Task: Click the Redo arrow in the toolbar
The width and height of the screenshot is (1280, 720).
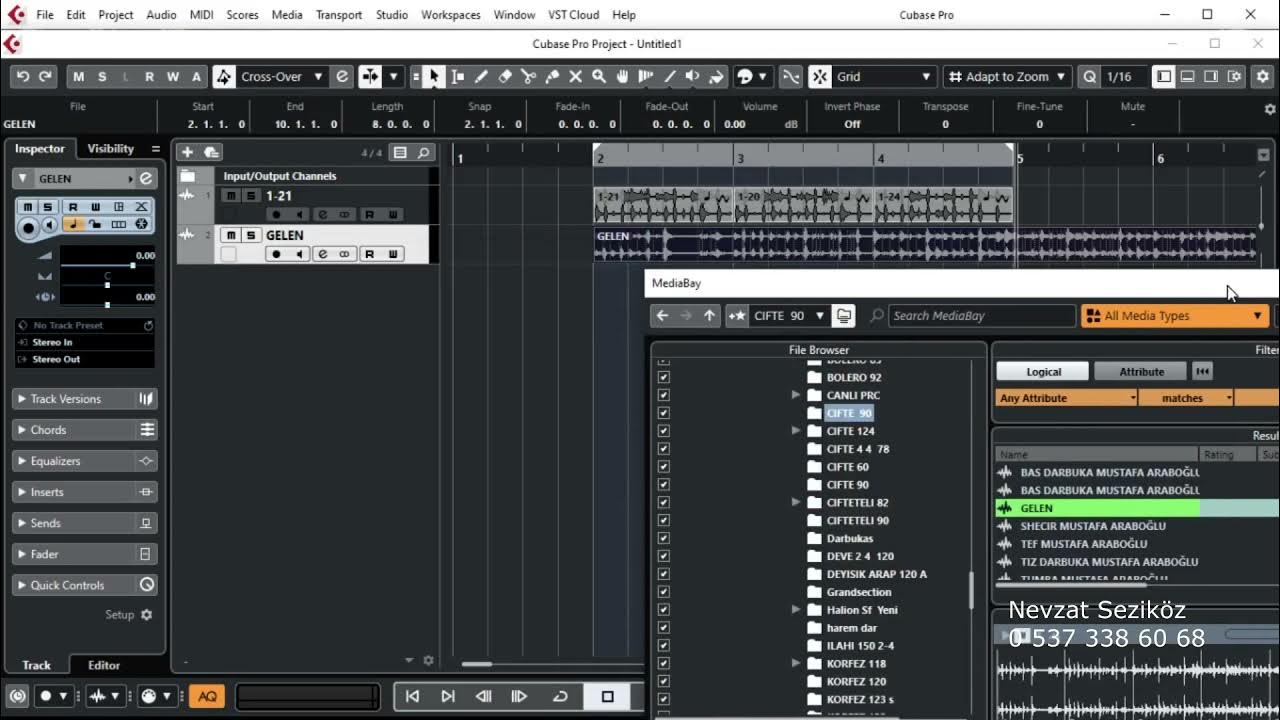Action: pos(43,76)
